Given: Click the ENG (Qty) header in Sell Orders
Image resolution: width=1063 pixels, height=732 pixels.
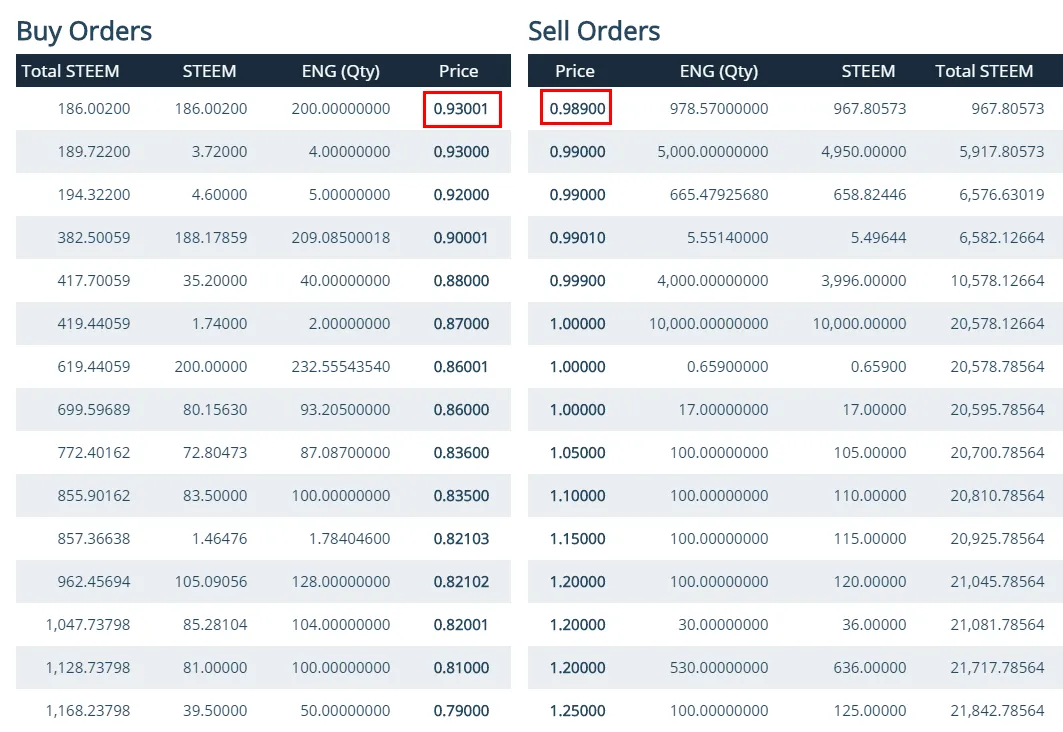Looking at the screenshot, I should click(719, 71).
